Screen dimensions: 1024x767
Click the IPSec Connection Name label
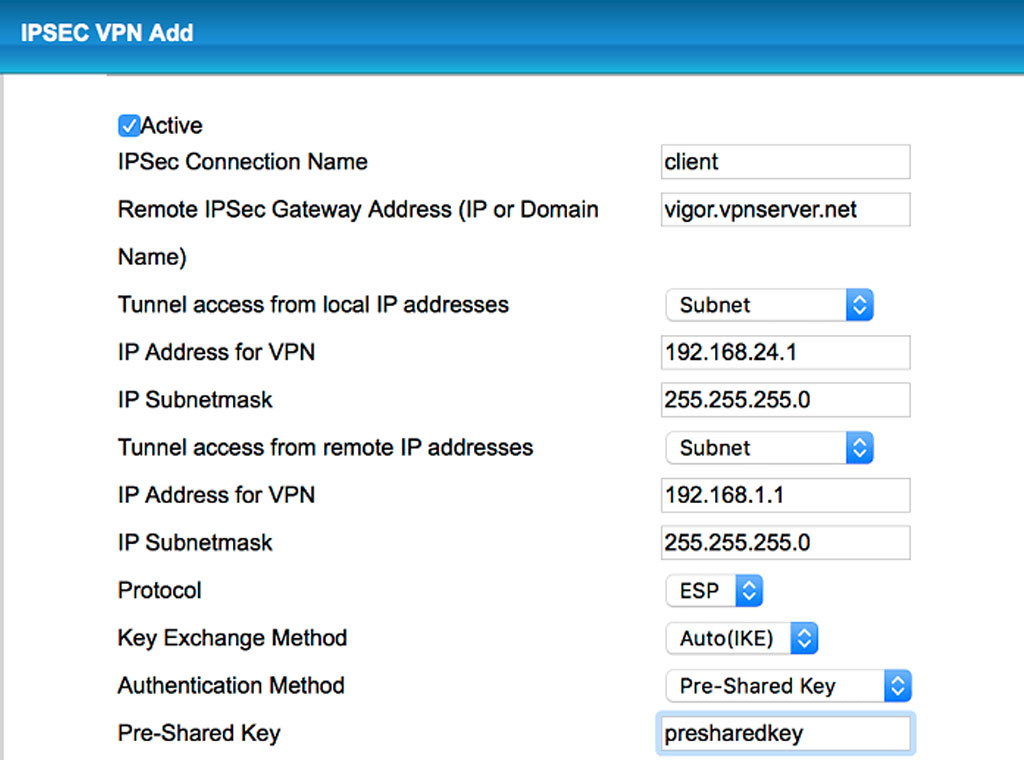242,162
